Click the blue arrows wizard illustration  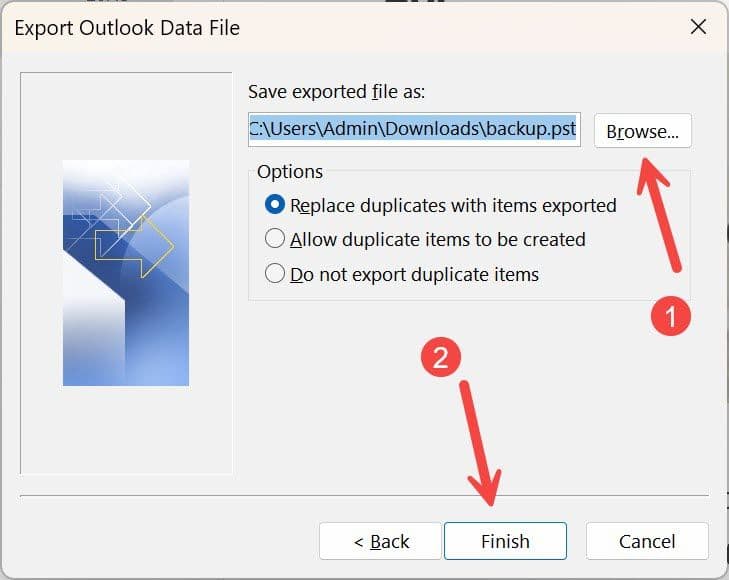tap(126, 273)
